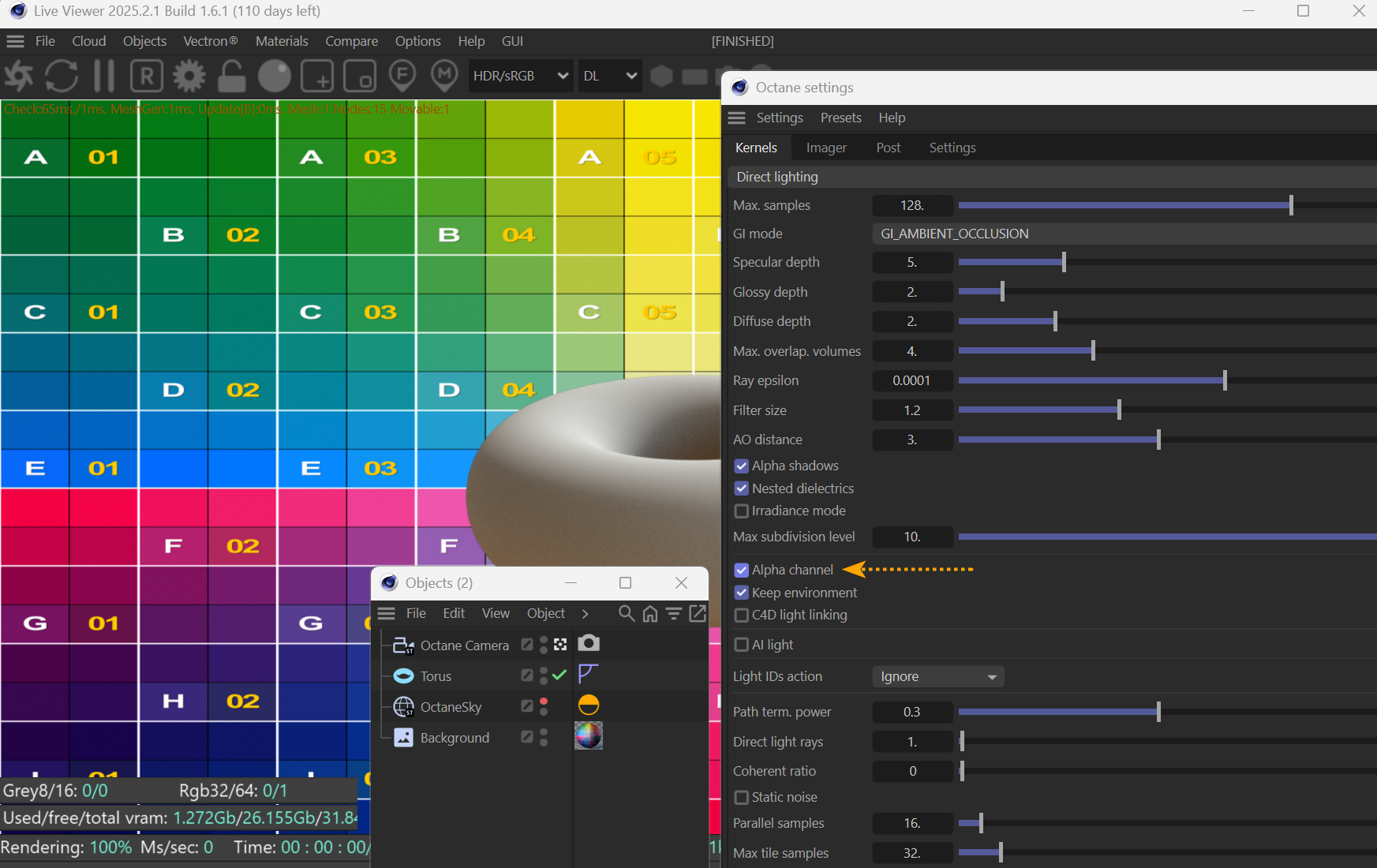The image size is (1377, 868).
Task: Click the Specular depth slider handle
Action: click(x=1064, y=262)
